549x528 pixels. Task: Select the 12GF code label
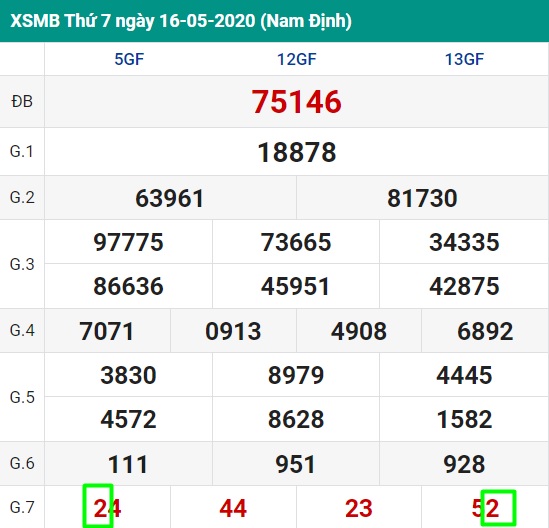297,59
